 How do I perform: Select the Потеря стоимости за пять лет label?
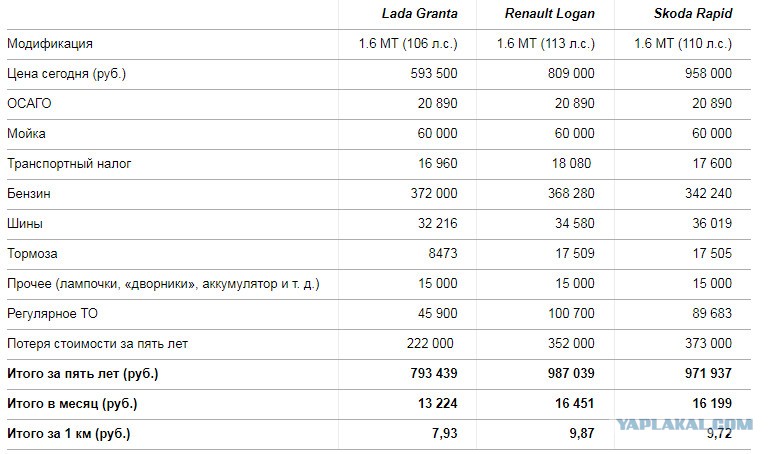(x=97, y=344)
